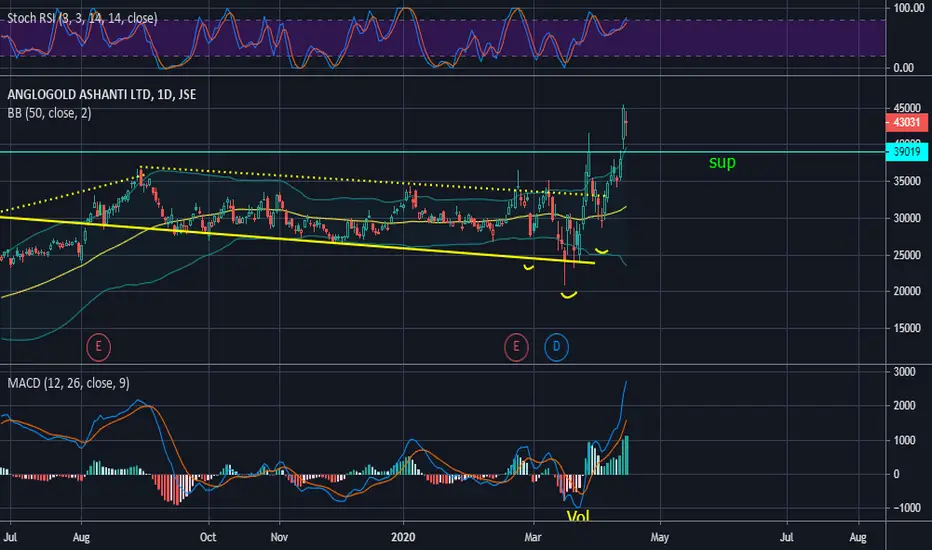
Task: Click the 3000 MACD scale label
Action: point(905,372)
